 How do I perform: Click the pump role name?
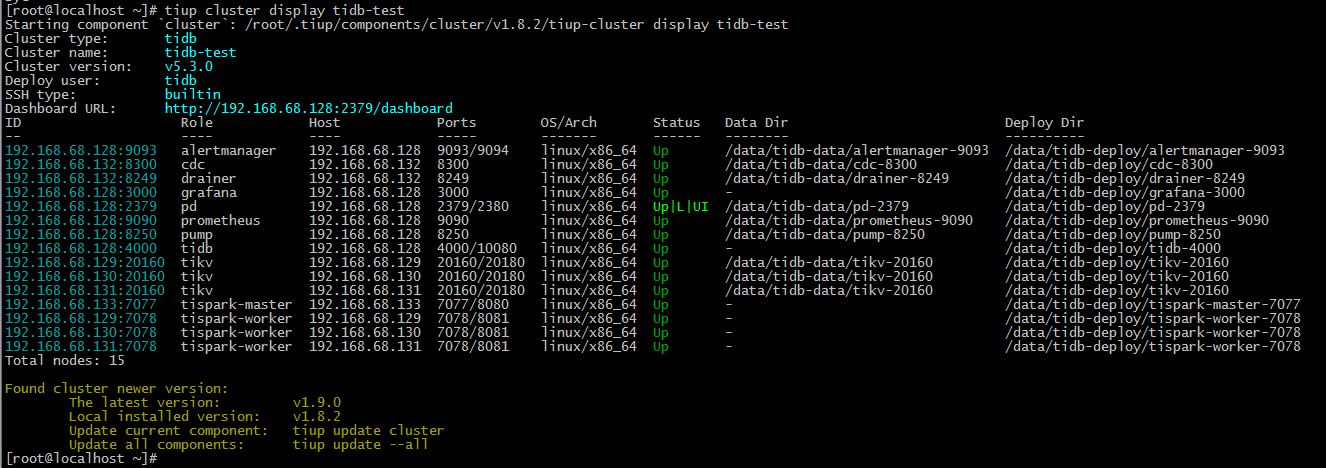click(197, 234)
